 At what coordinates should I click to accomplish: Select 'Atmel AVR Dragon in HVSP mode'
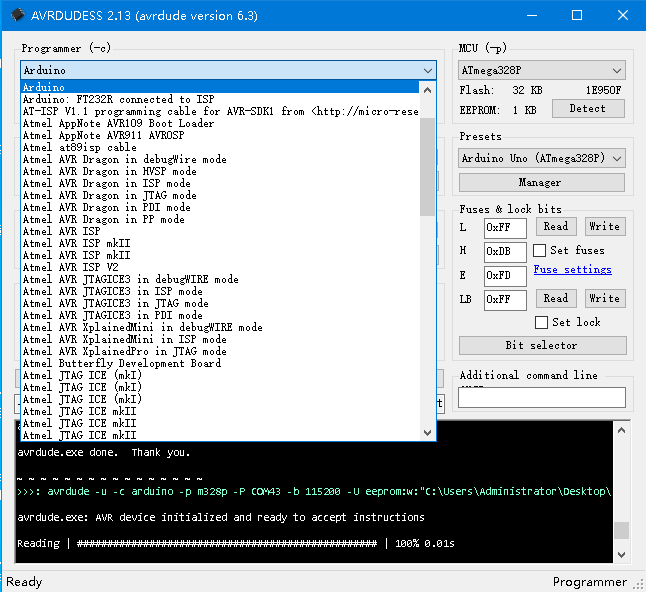click(220, 171)
